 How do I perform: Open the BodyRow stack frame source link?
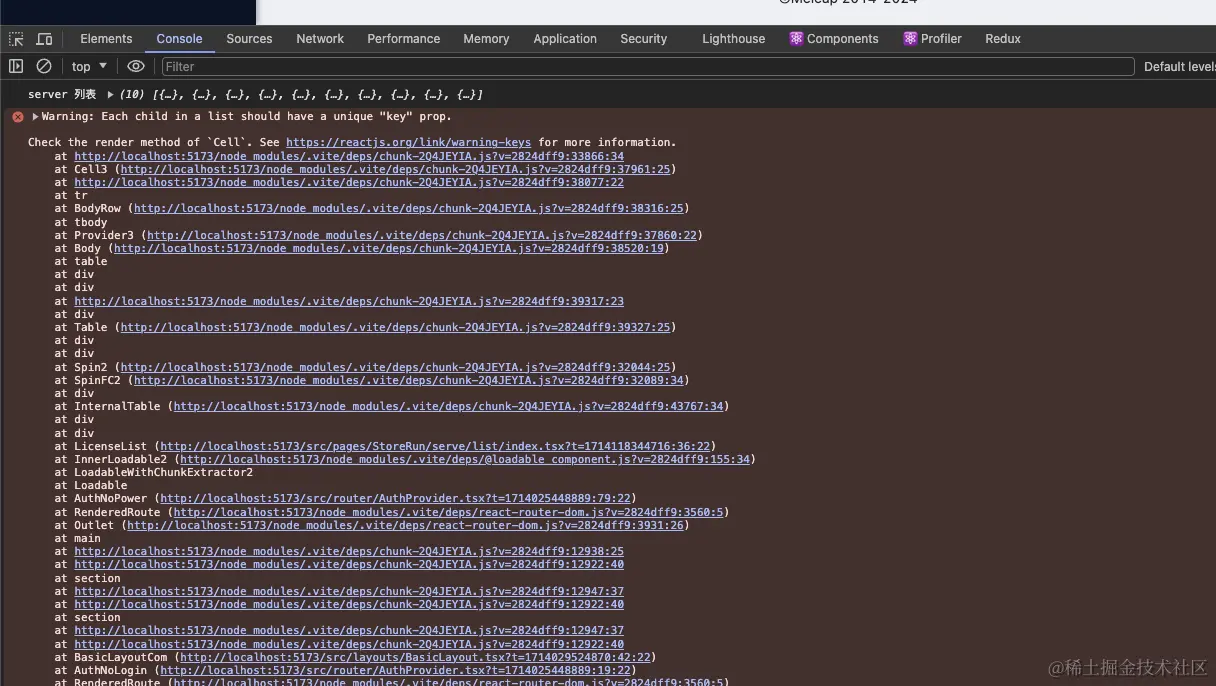coord(409,209)
